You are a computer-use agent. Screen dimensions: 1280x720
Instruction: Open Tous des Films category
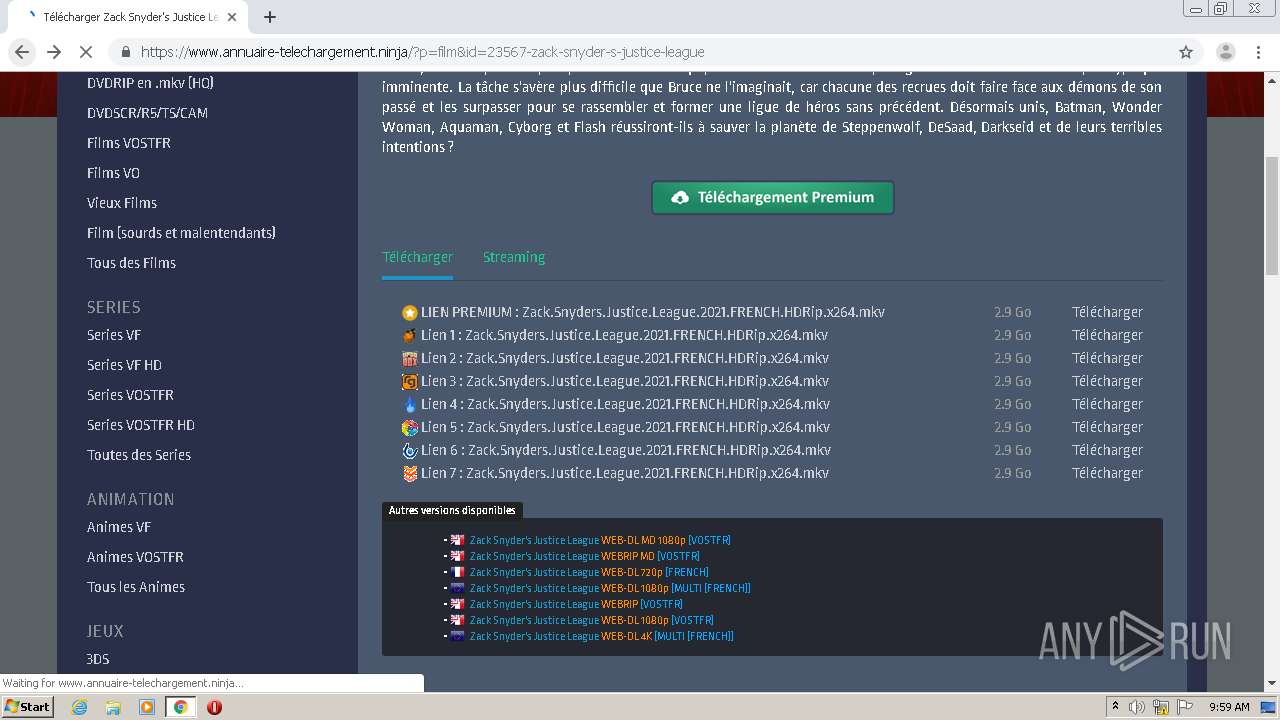pos(131,263)
